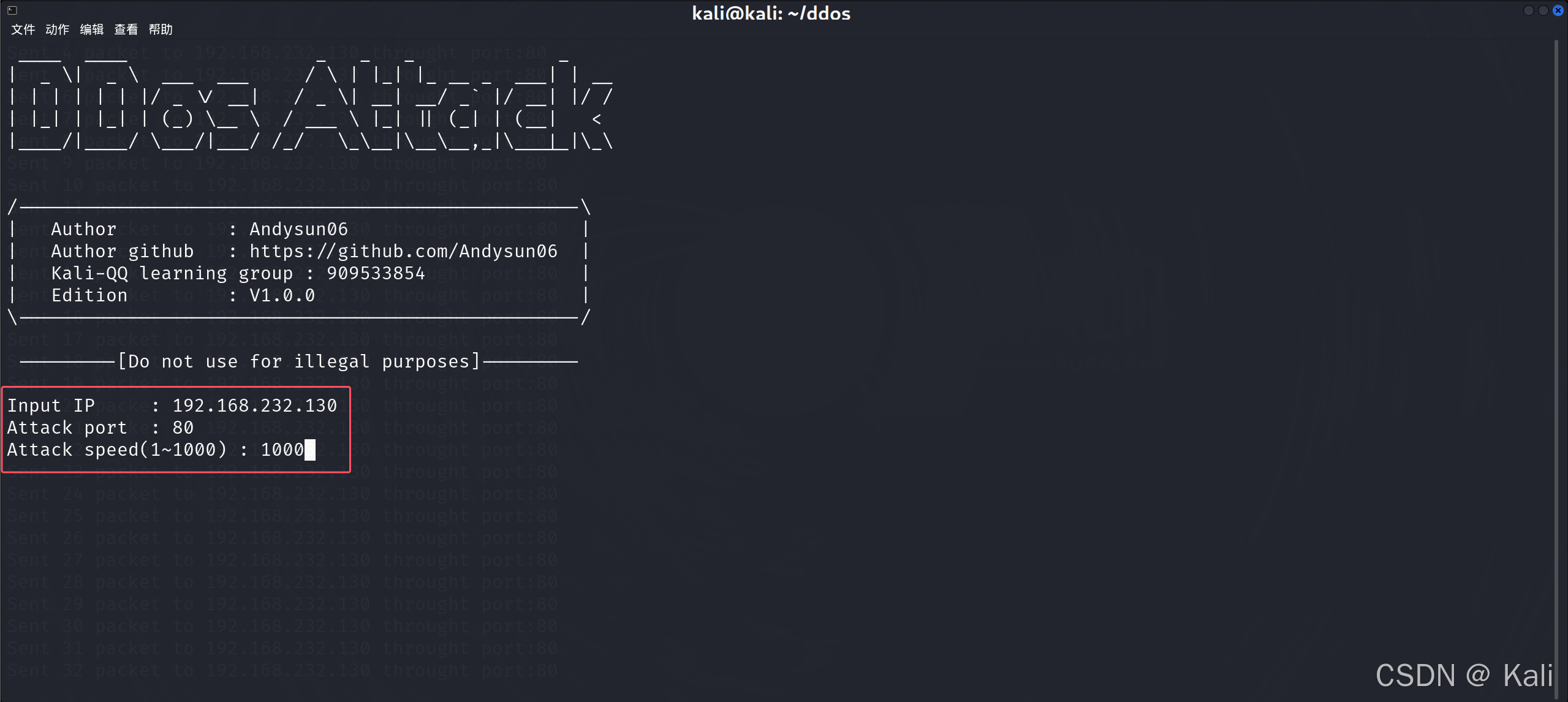
Task: Click the QQ group number 909533854
Action: pos(376,273)
